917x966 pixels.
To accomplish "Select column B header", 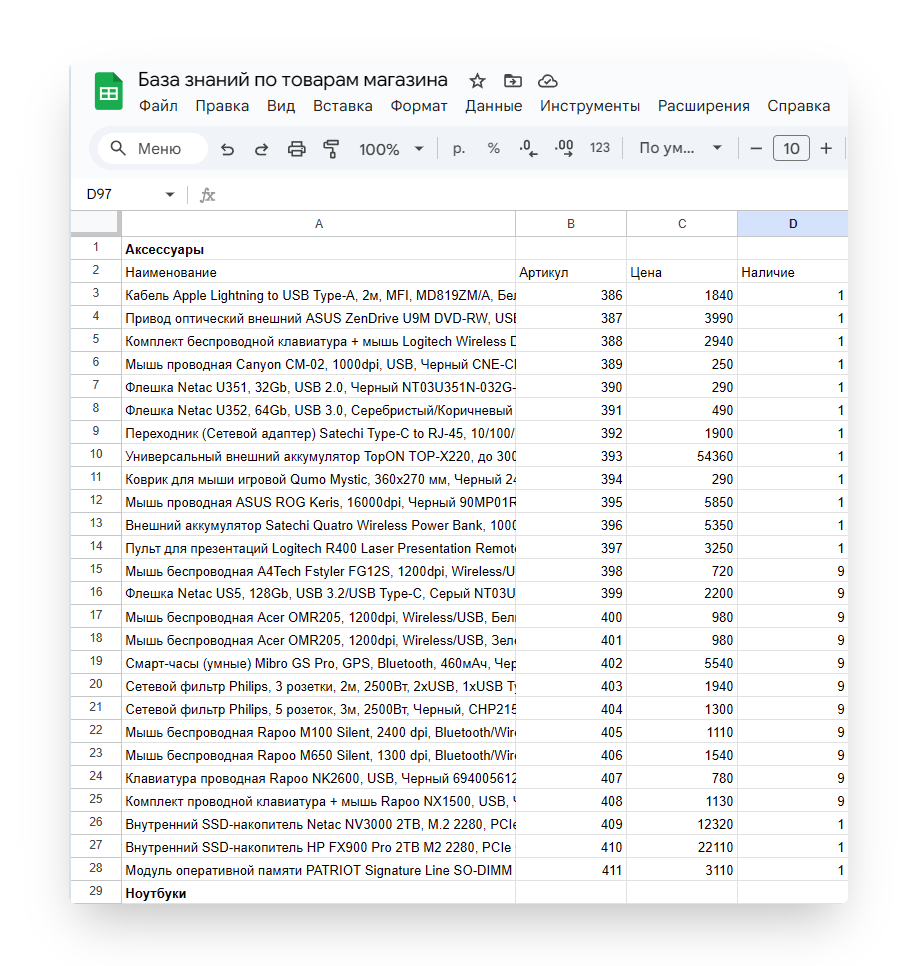I will tap(571, 224).
